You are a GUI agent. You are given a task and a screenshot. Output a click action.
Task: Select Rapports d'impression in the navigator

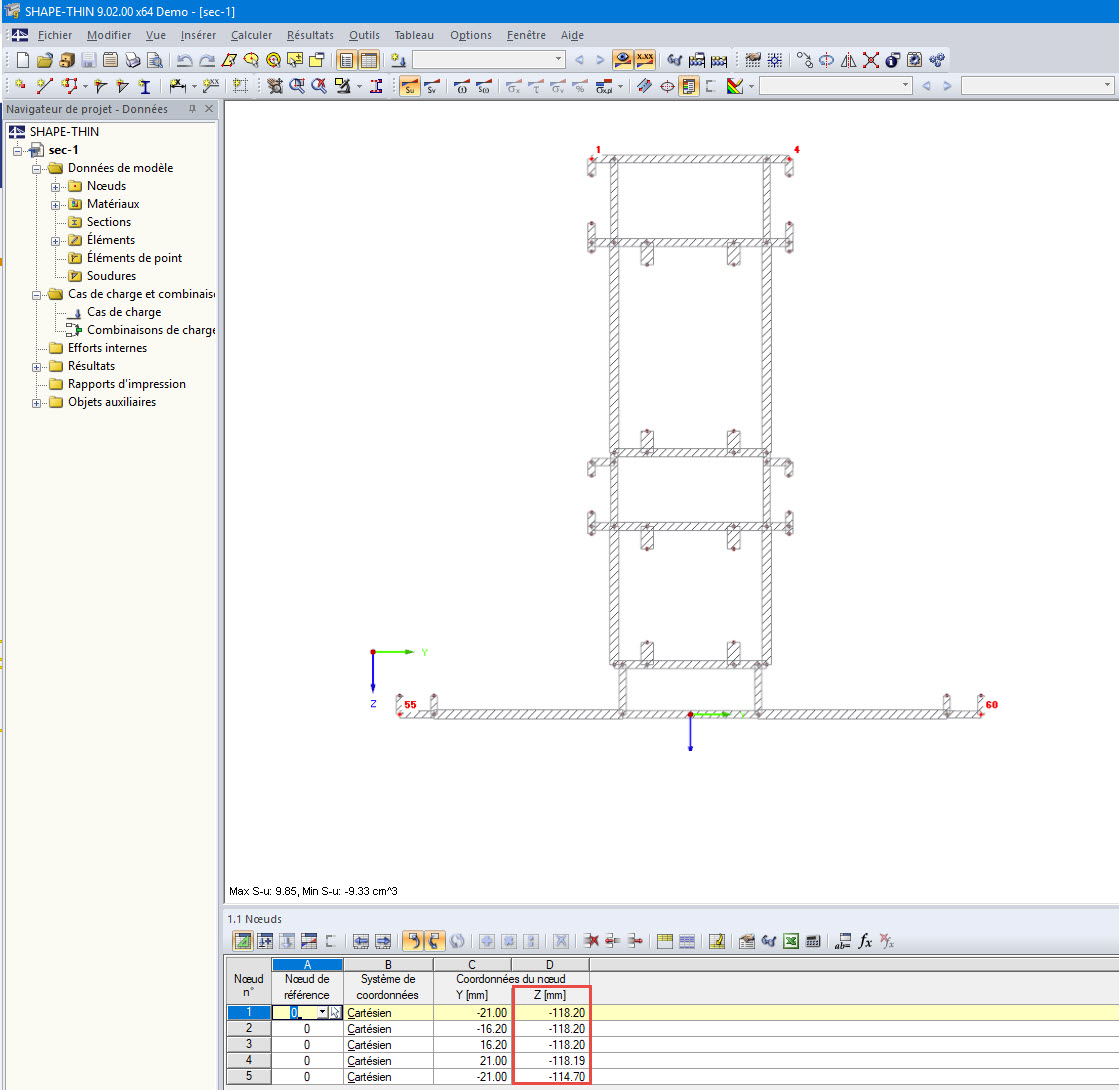pyautogui.click(x=126, y=383)
